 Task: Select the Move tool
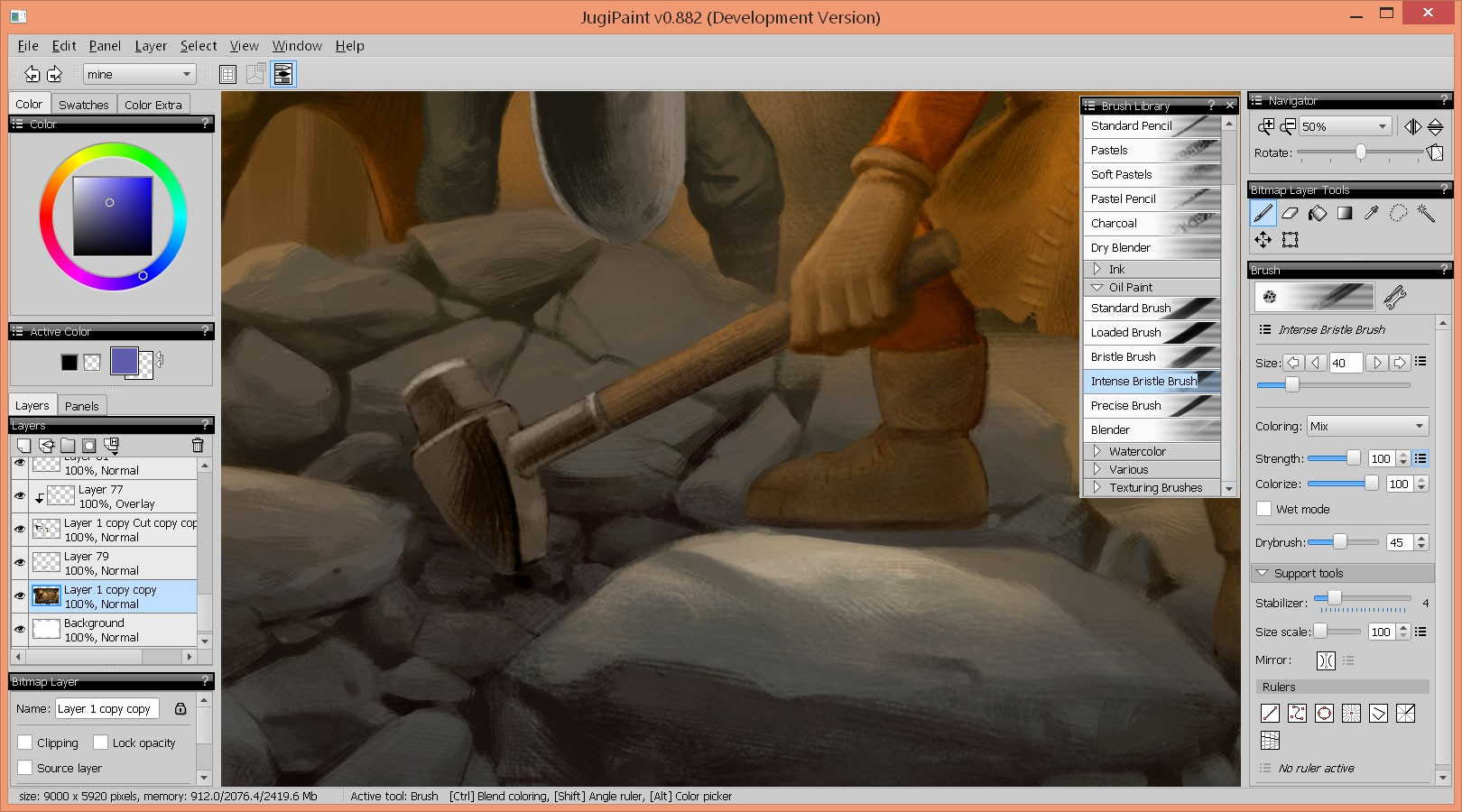click(1263, 239)
